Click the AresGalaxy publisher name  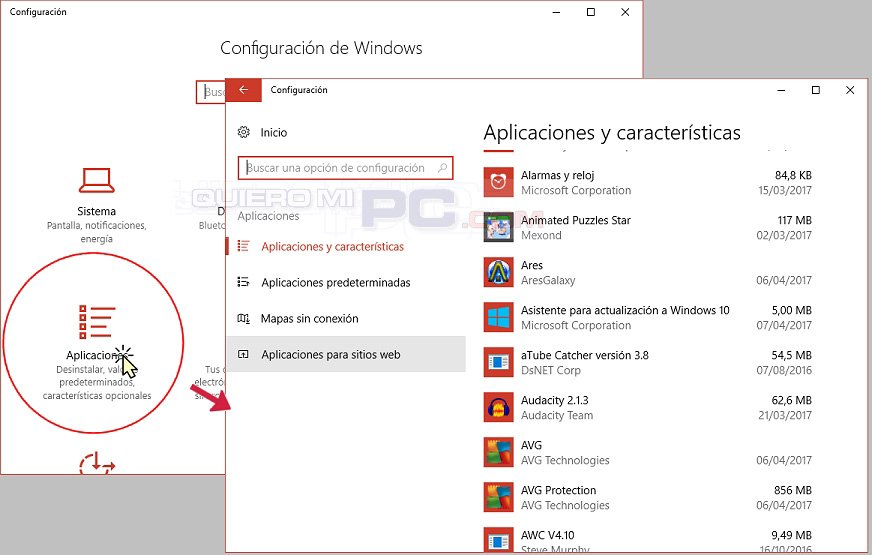click(x=548, y=280)
